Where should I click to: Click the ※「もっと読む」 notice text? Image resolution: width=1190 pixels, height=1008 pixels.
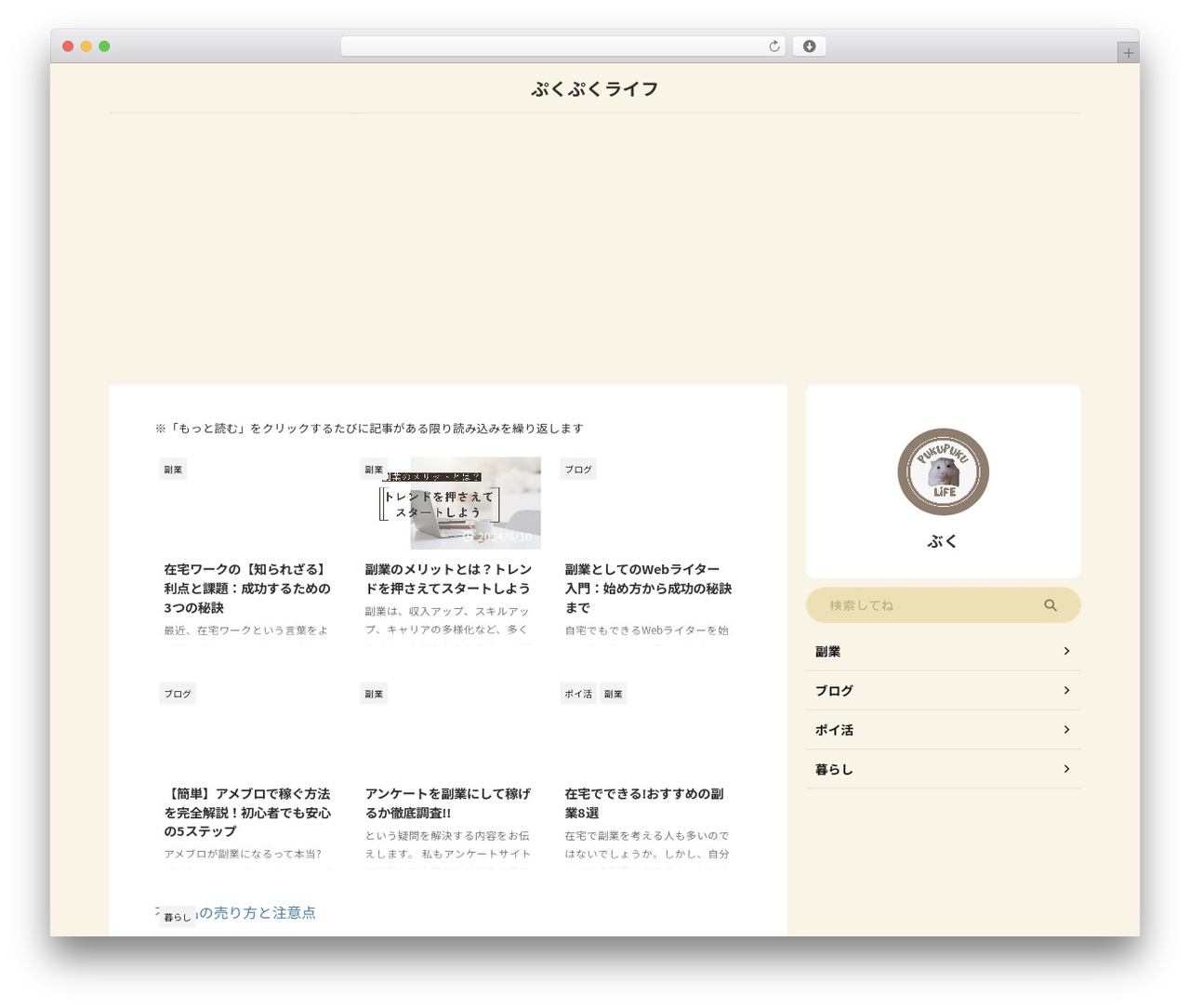[x=369, y=429]
